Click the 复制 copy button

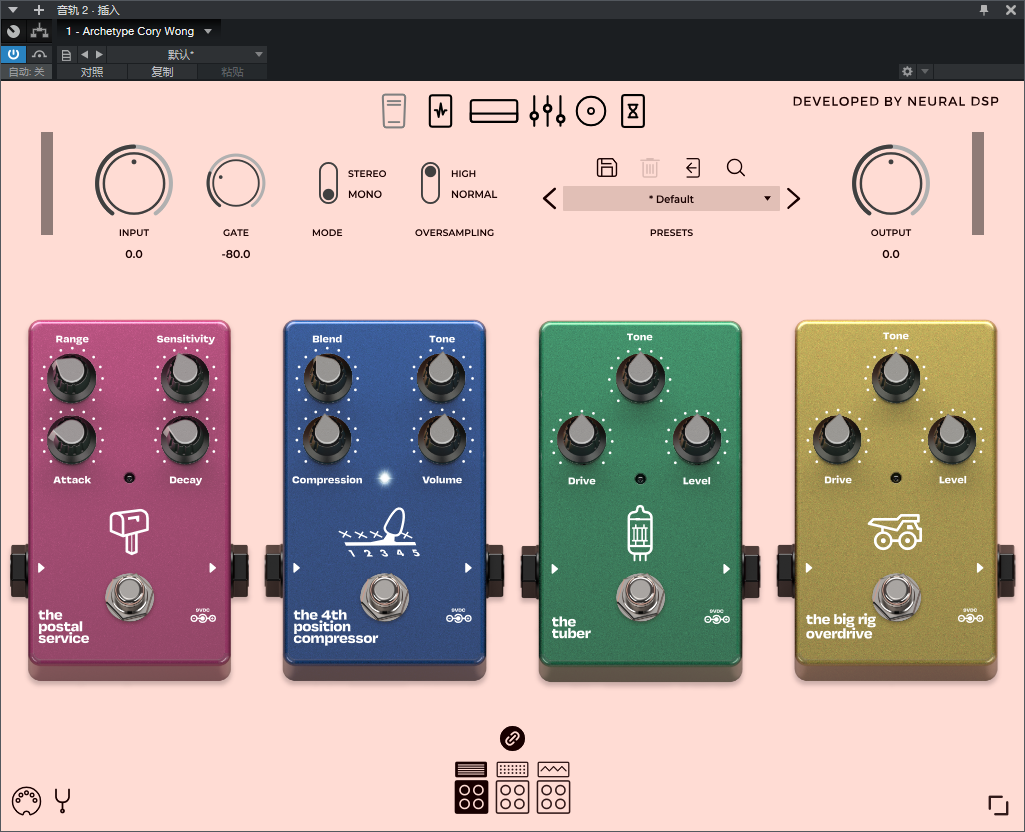point(162,72)
